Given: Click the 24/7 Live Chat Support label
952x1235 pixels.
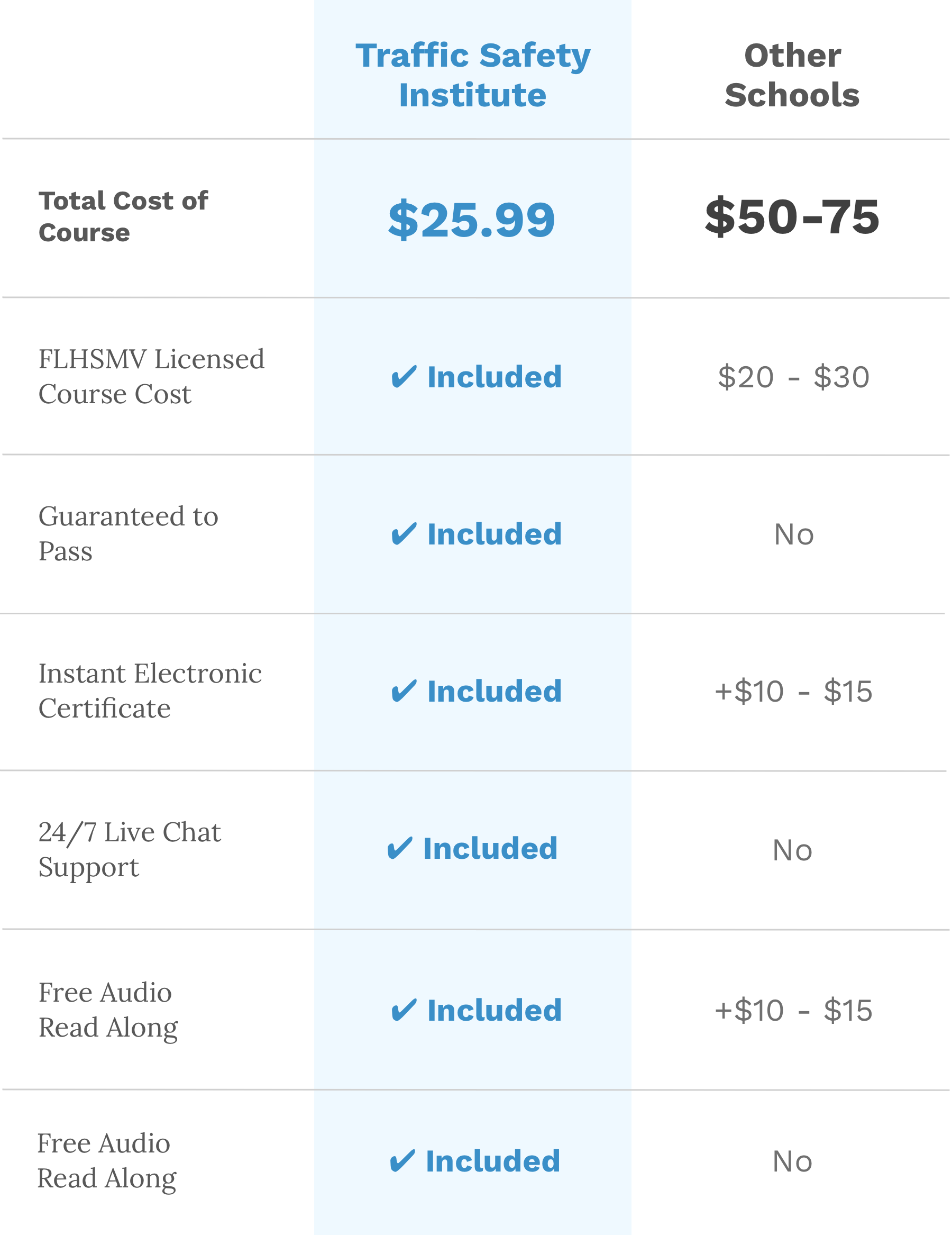Looking at the screenshot, I should coord(130,849).
